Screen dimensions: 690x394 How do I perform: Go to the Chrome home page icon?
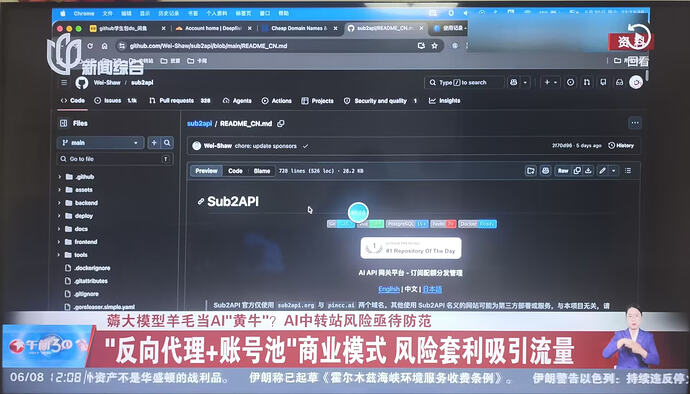(105, 46)
